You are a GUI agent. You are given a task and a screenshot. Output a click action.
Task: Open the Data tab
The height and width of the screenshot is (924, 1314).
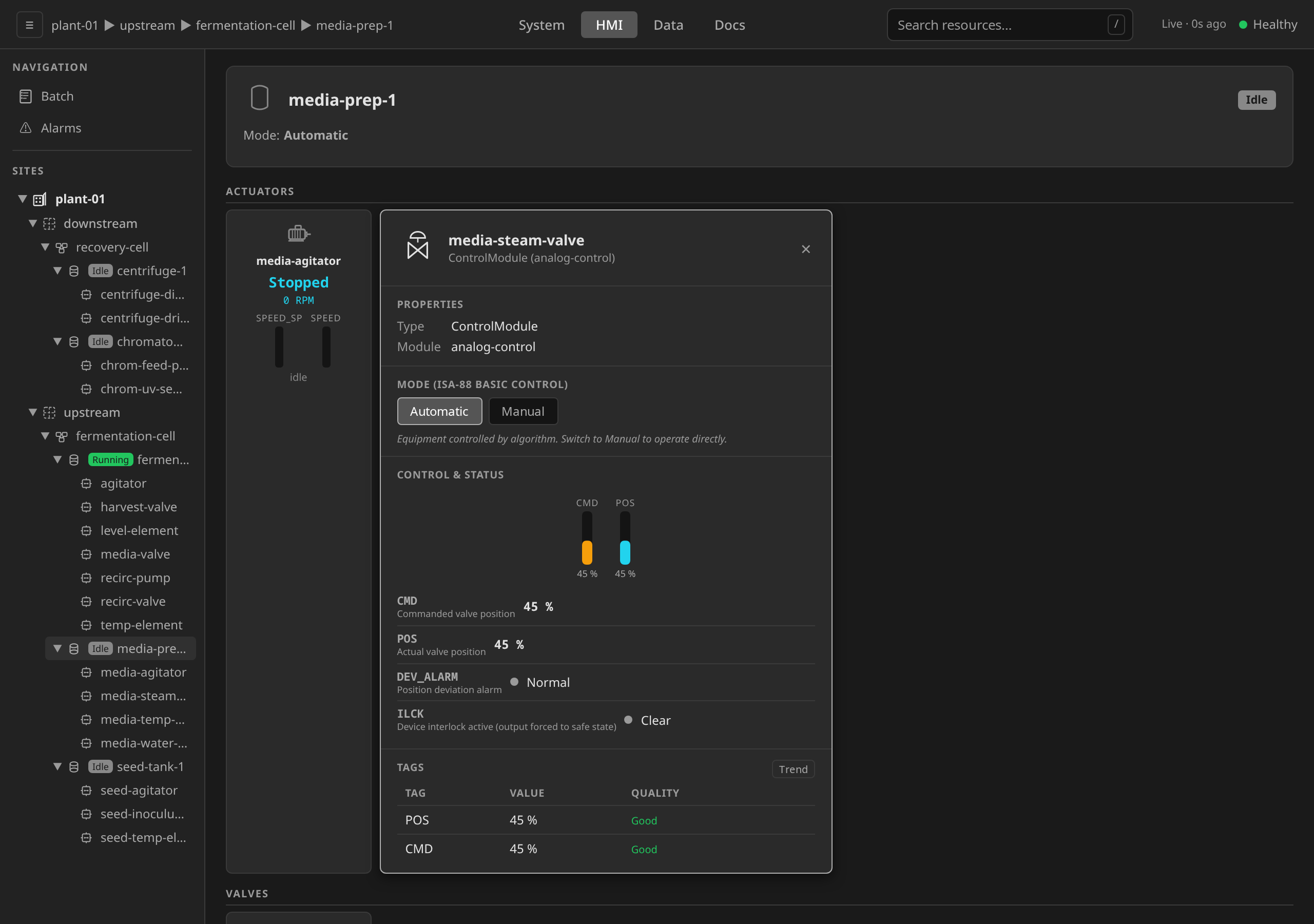(668, 25)
